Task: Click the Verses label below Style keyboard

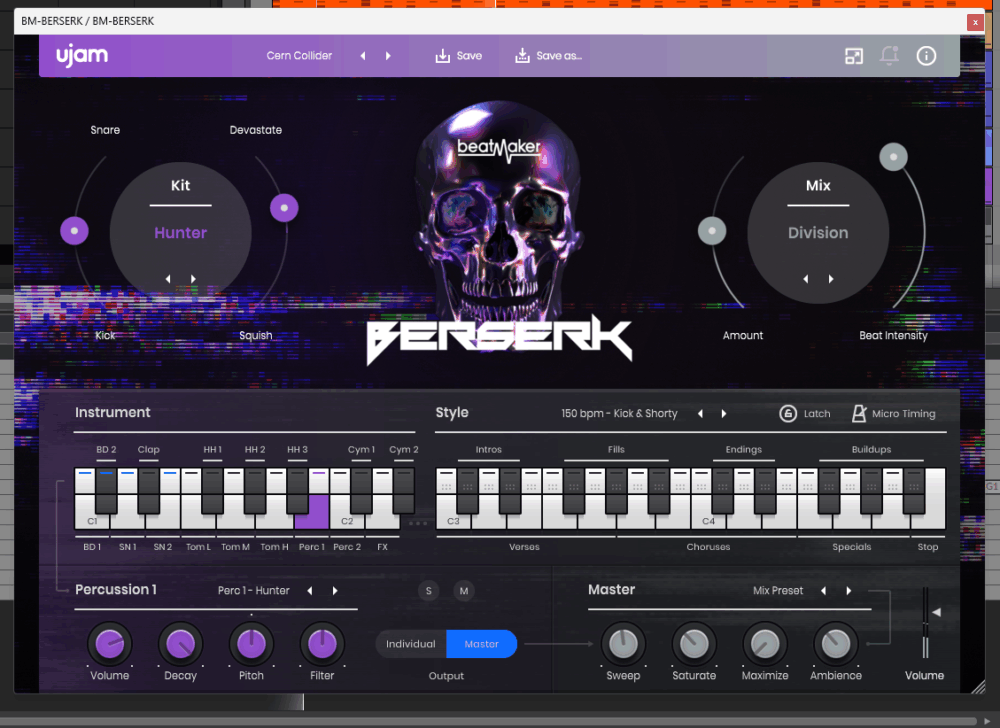Action: 524,547
